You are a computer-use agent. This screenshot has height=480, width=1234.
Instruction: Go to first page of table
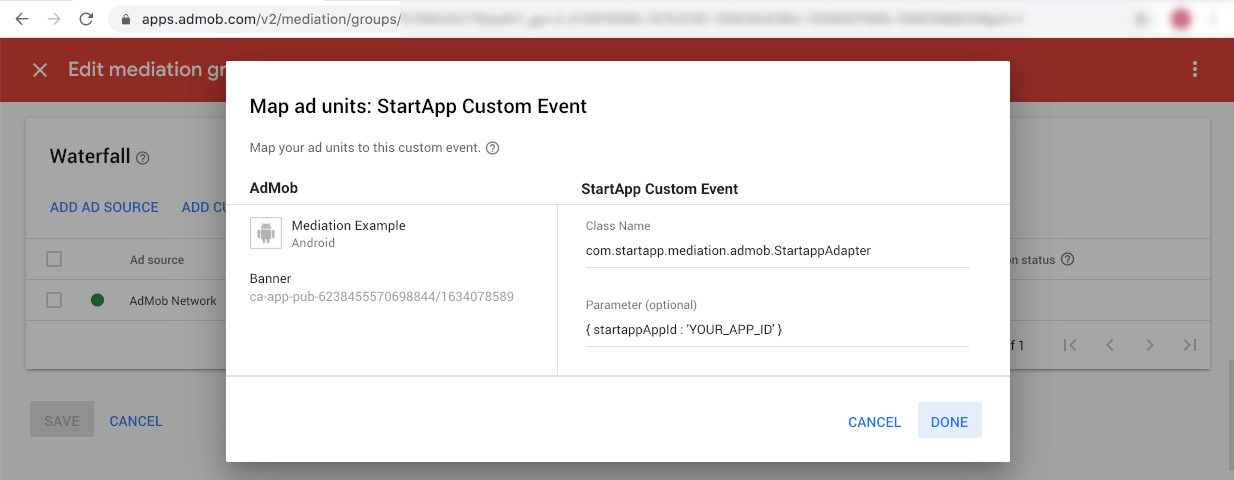pos(1070,345)
